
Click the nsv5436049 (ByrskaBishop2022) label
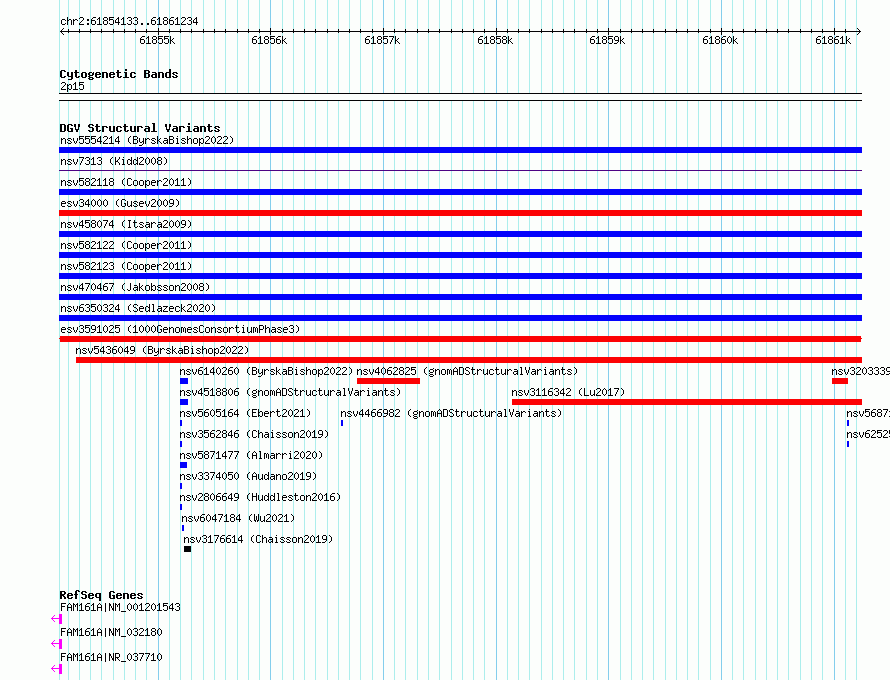[162, 350]
